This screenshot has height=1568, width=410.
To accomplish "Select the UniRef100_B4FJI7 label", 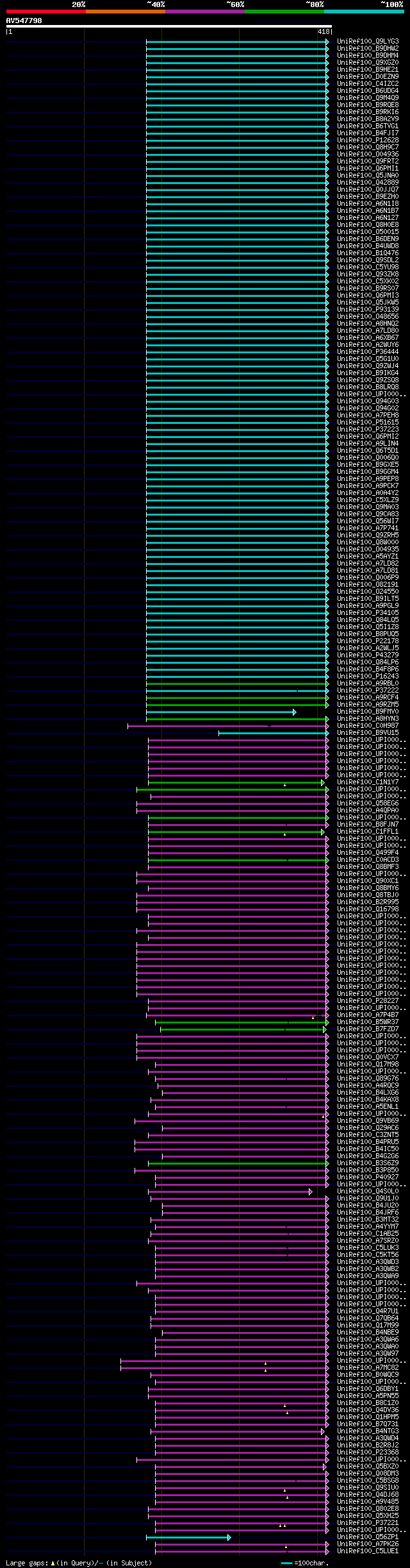I will coord(368,133).
